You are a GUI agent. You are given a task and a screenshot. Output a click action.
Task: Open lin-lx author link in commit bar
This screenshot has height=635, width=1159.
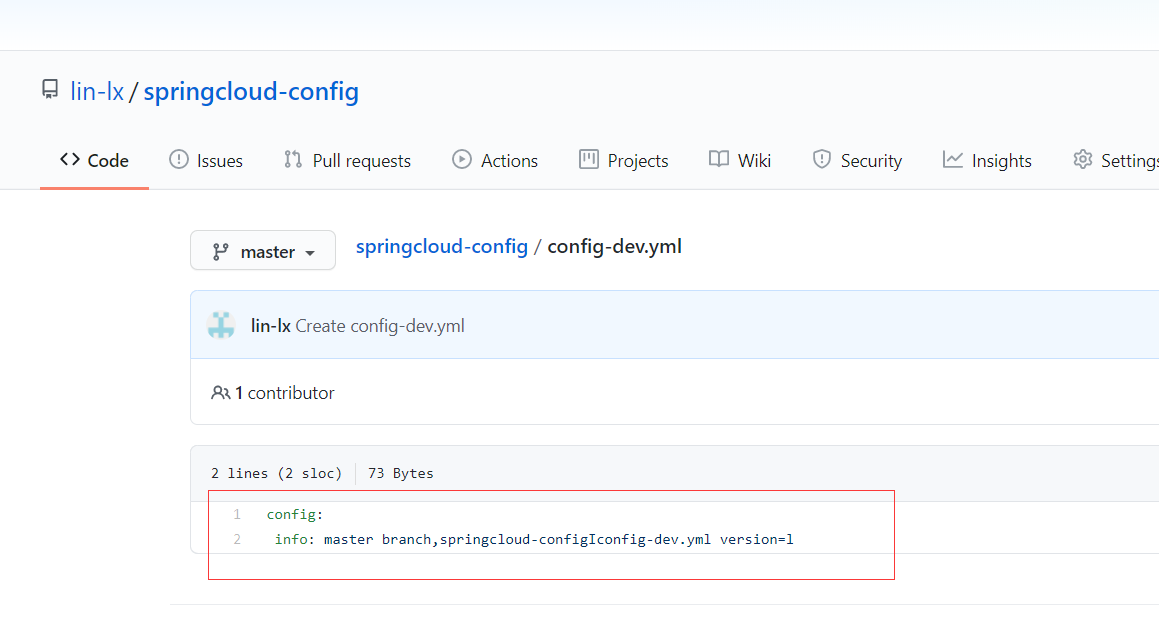[271, 326]
